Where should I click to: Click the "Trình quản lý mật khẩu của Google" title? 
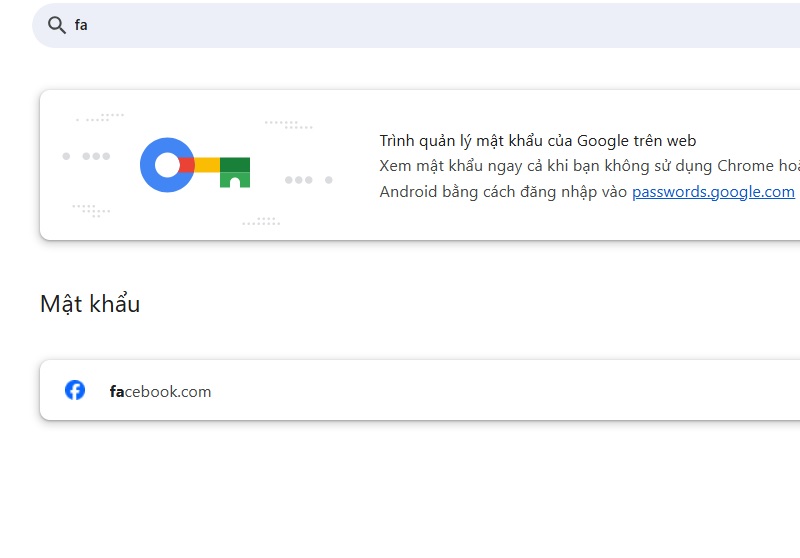point(537,141)
